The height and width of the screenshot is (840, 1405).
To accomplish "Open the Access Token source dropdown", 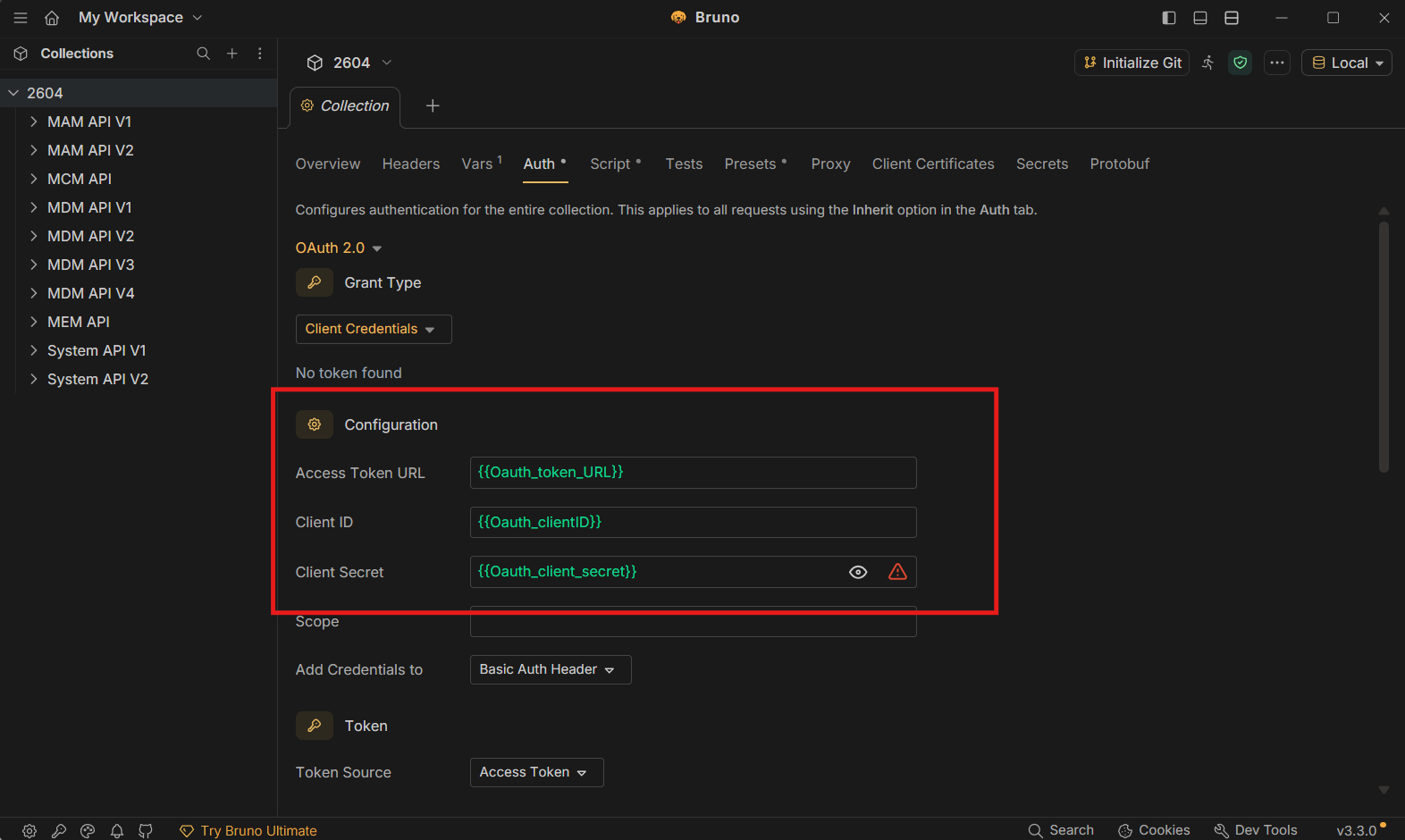I will (537, 772).
